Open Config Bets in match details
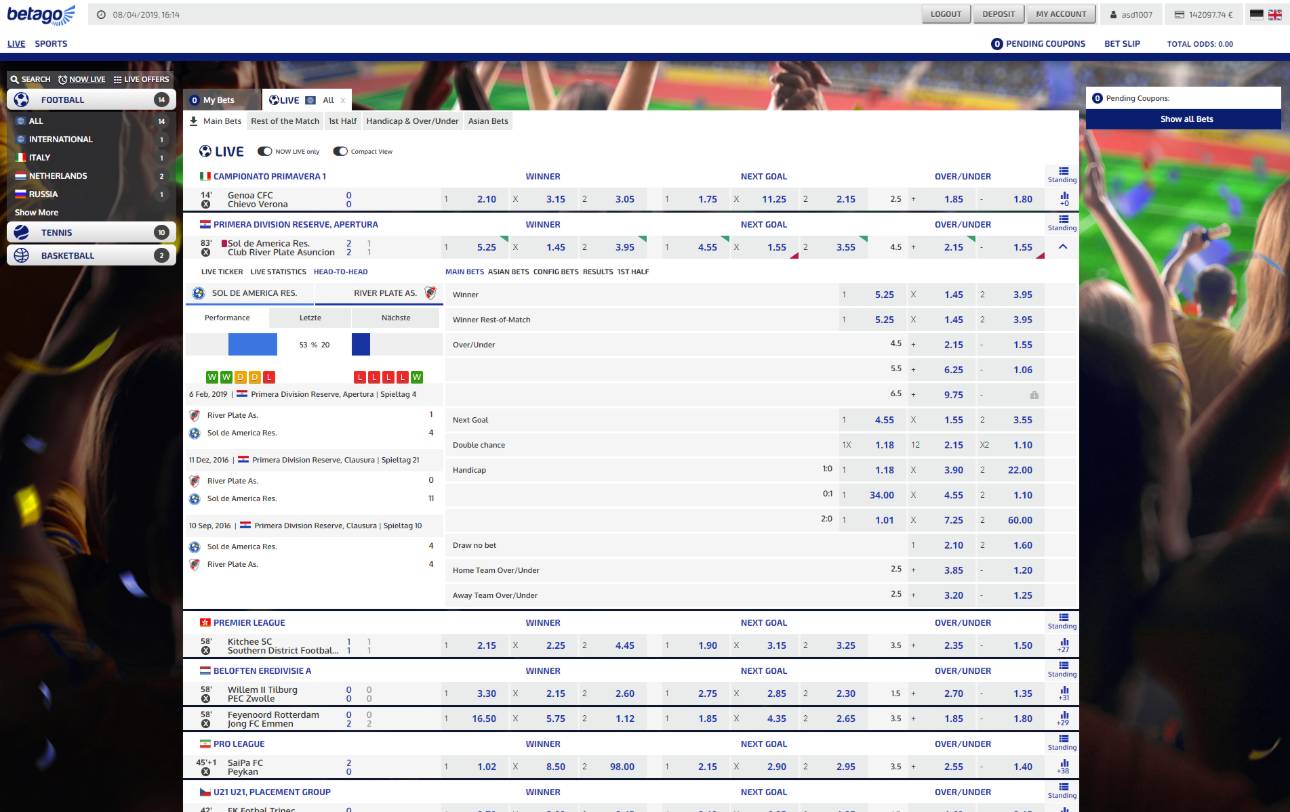The height and width of the screenshot is (812, 1290). (x=556, y=272)
